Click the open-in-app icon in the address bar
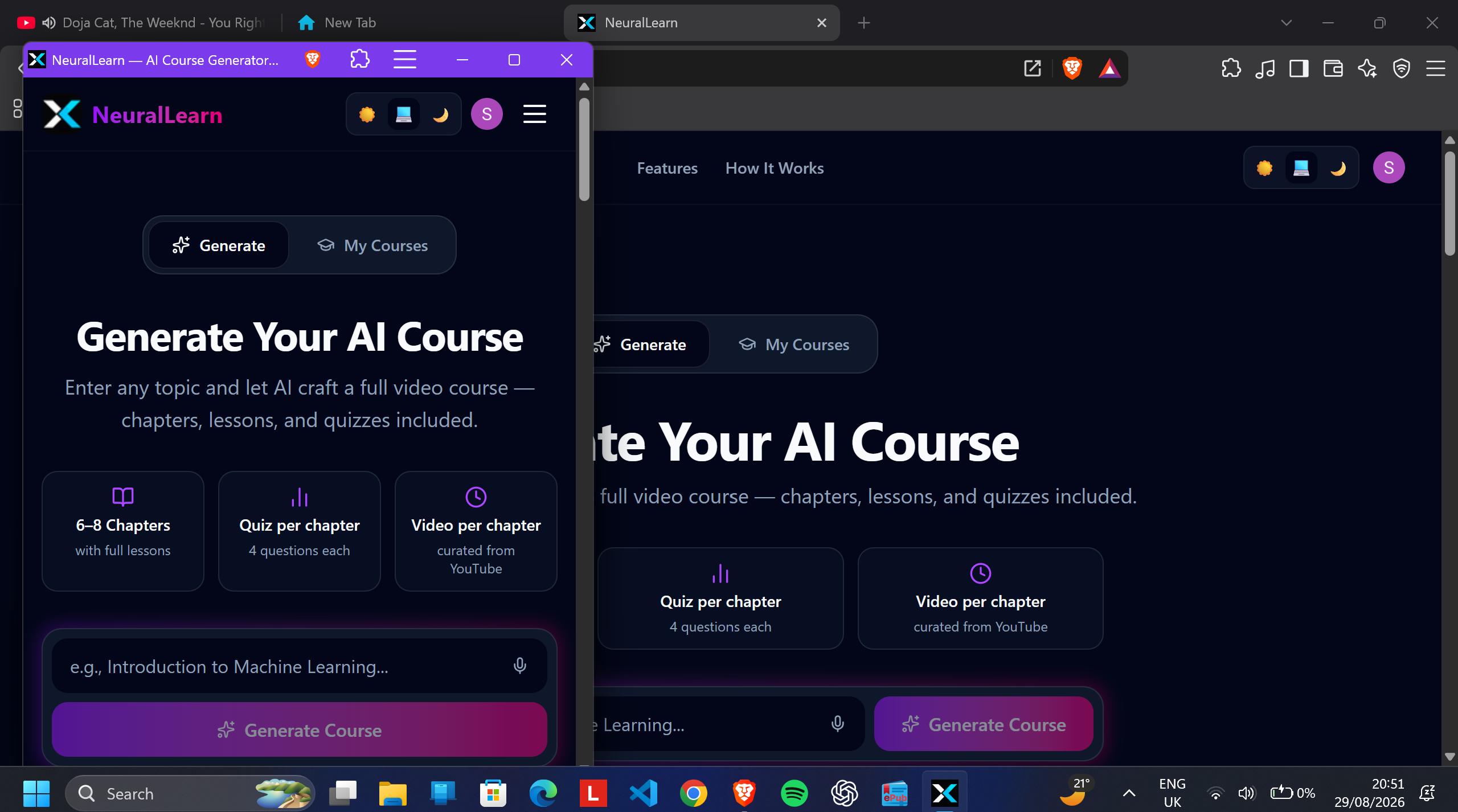This screenshot has width=1458, height=812. [1033, 69]
